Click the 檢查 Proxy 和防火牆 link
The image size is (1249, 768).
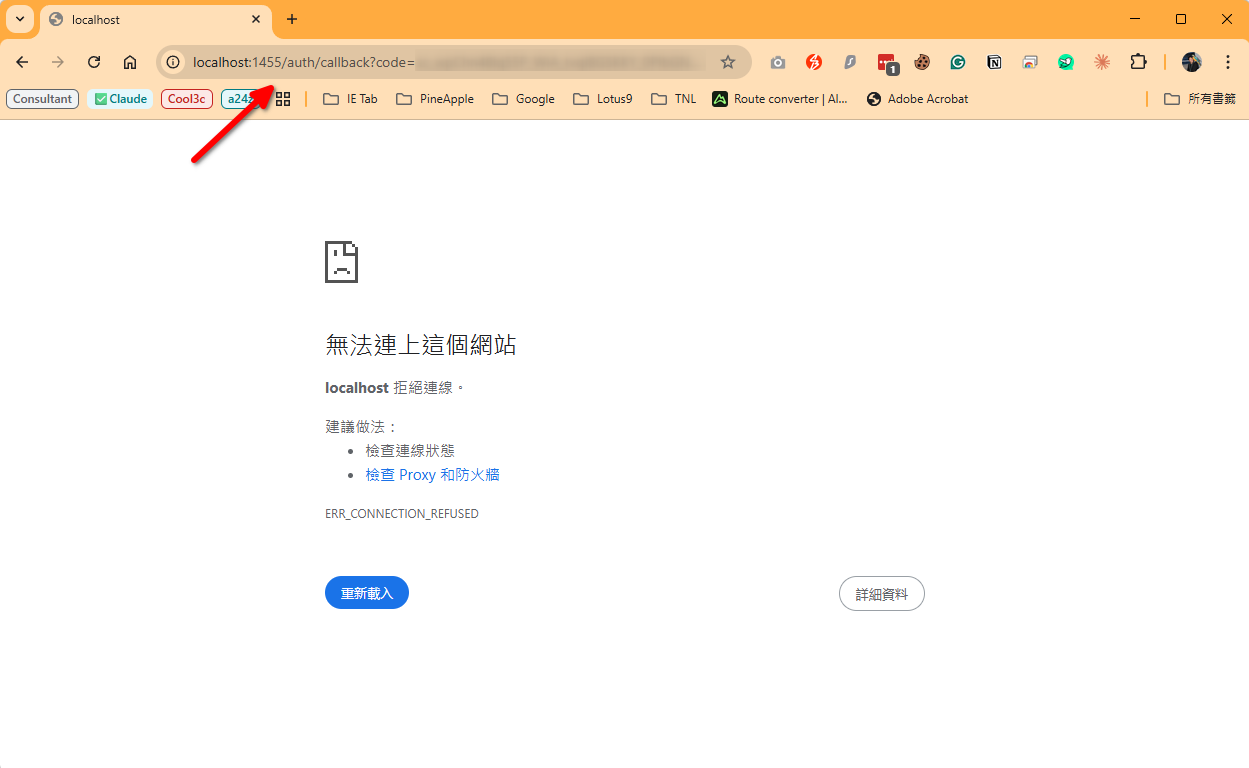pos(432,475)
